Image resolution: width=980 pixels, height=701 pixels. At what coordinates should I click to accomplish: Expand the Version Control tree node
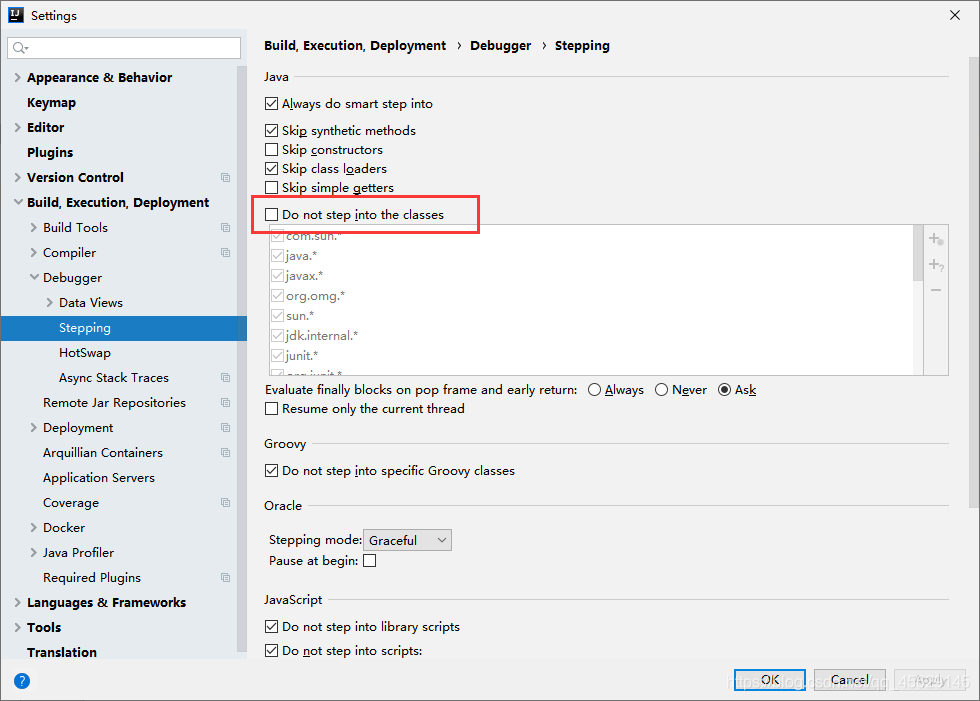[x=18, y=177]
